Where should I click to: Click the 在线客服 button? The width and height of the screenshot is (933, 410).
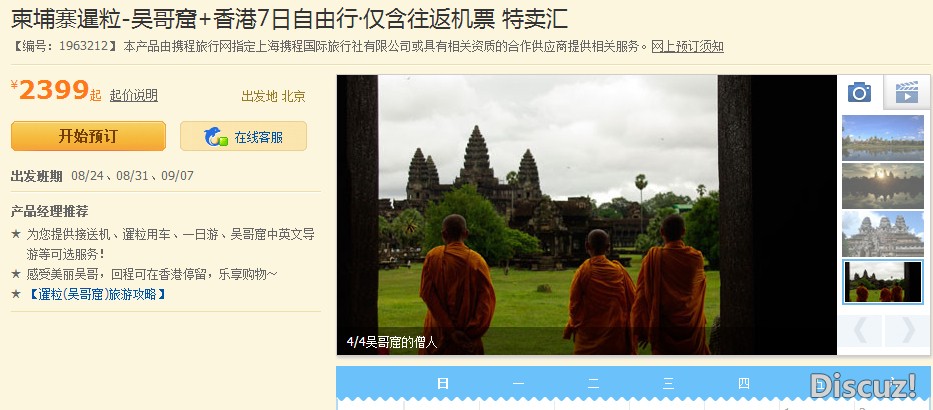[x=243, y=136]
